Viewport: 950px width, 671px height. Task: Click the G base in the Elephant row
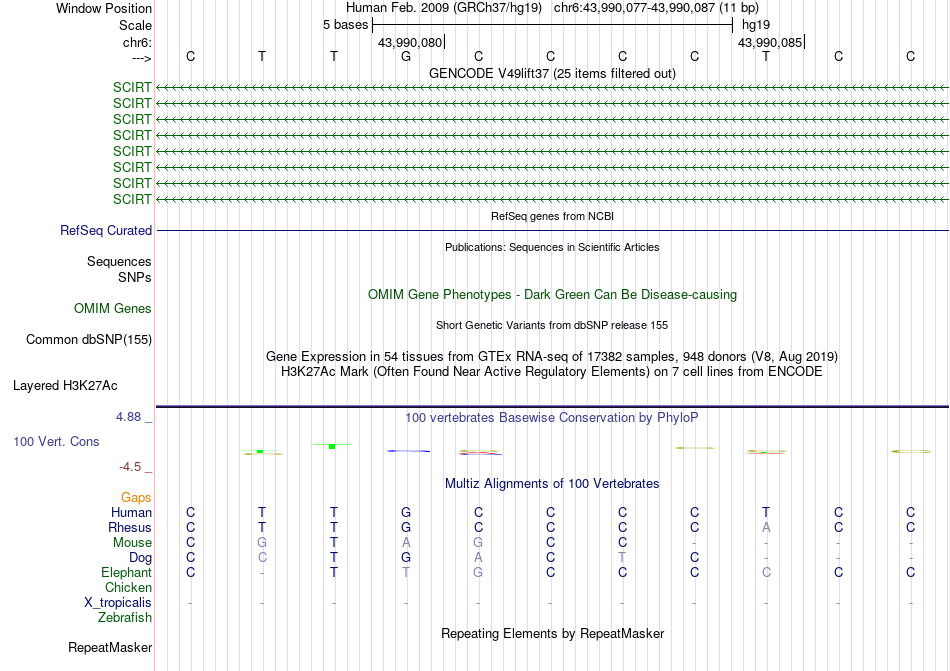479,572
